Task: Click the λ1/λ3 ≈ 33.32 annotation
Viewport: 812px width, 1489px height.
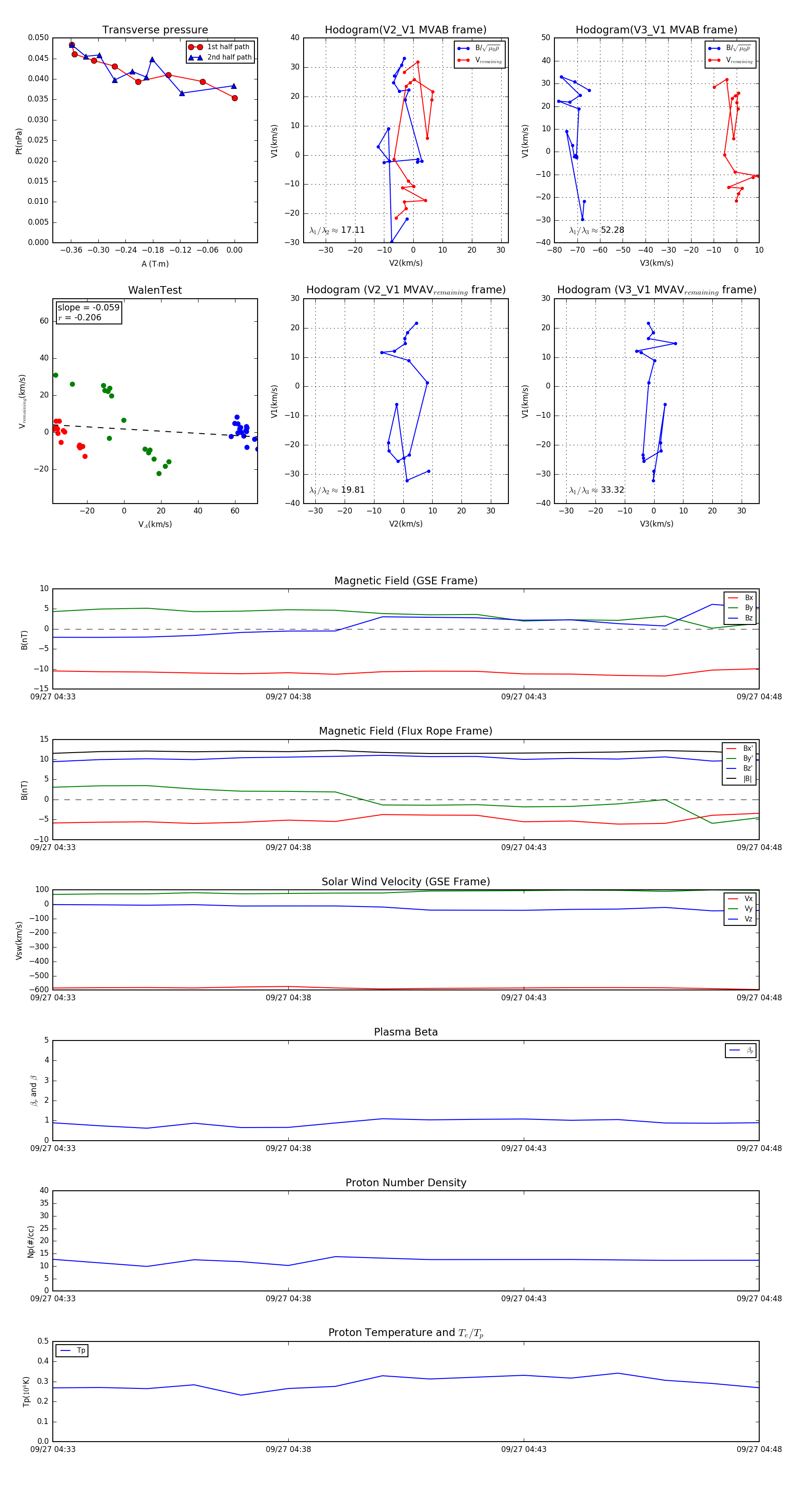Action: point(596,490)
